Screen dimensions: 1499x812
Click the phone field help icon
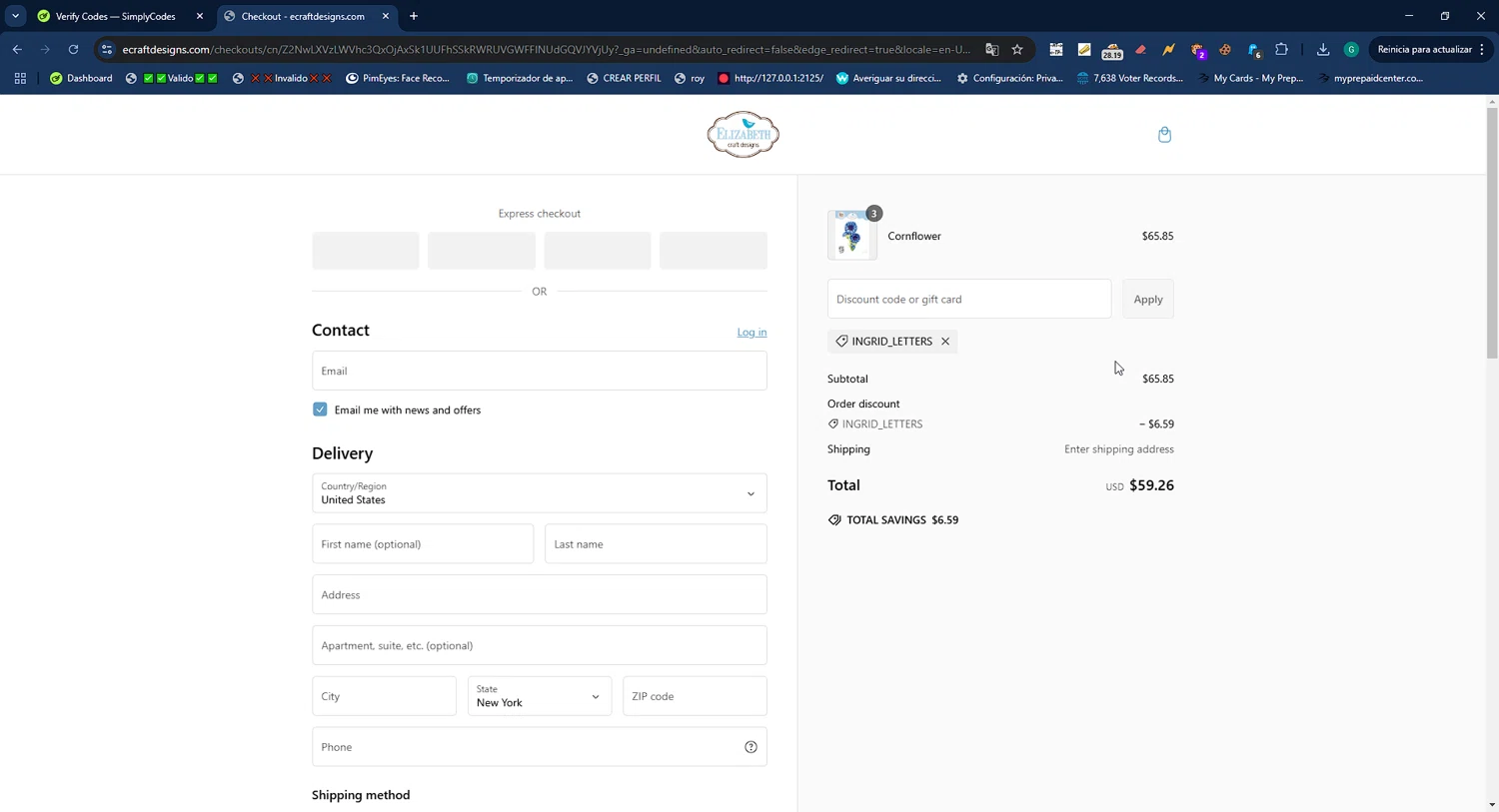pos(750,747)
